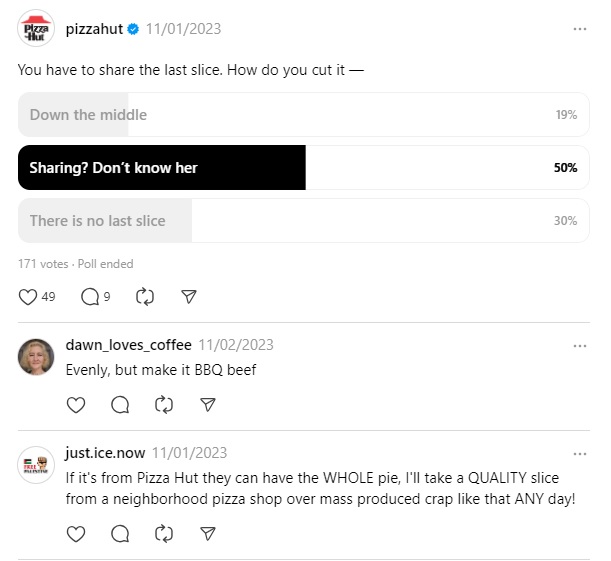View dawn_loves_coffee's profile picture

click(x=36, y=357)
